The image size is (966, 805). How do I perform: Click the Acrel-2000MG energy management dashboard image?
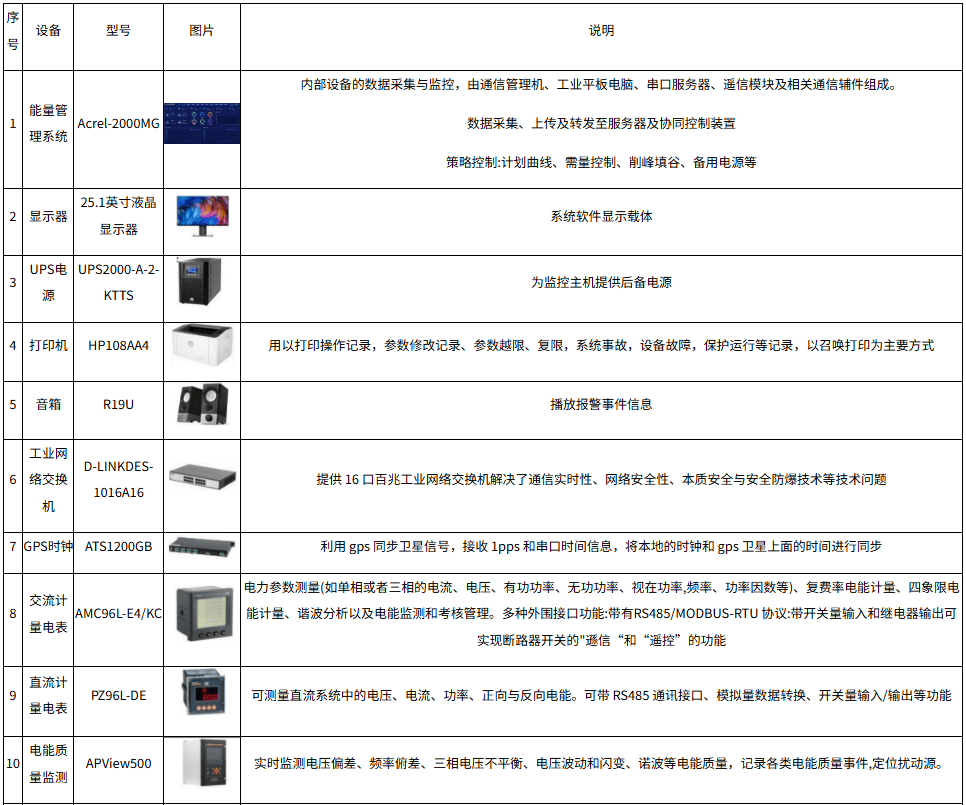tap(201, 124)
